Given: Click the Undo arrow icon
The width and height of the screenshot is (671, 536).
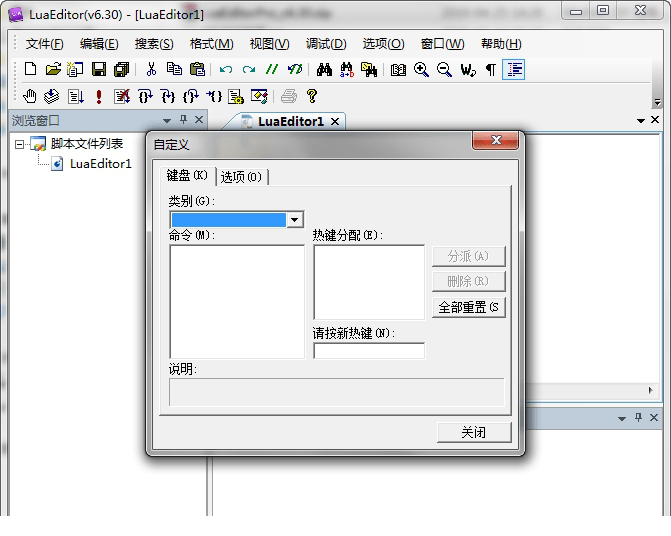Looking at the screenshot, I should click(x=226, y=69).
